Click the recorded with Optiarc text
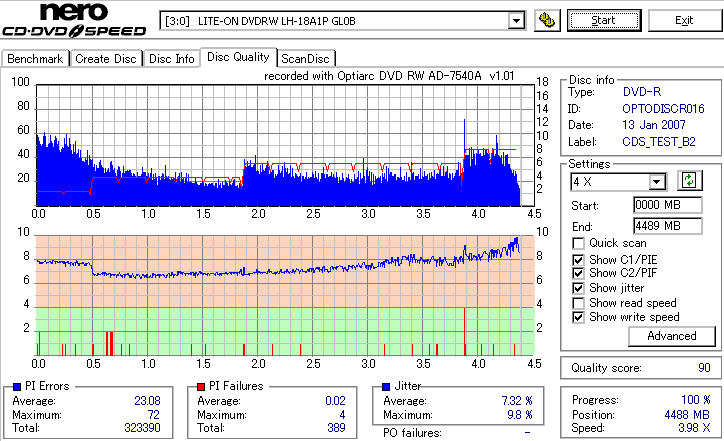The width and height of the screenshot is (724, 441). pos(389,76)
